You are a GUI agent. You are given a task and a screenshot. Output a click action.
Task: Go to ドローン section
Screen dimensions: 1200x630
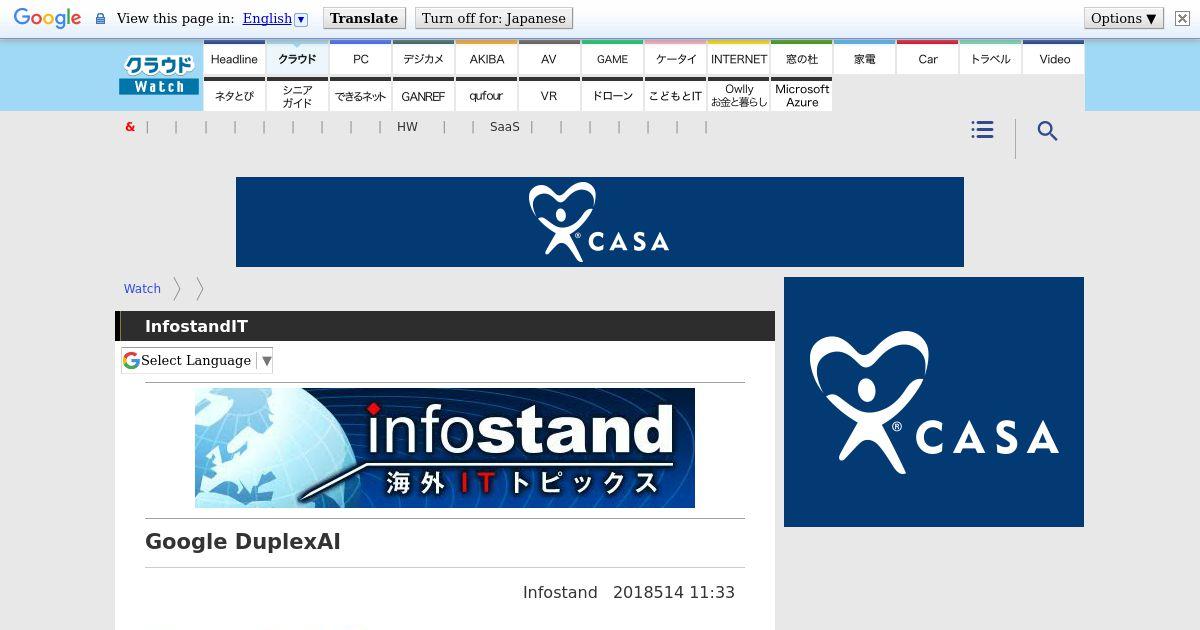[x=612, y=96]
